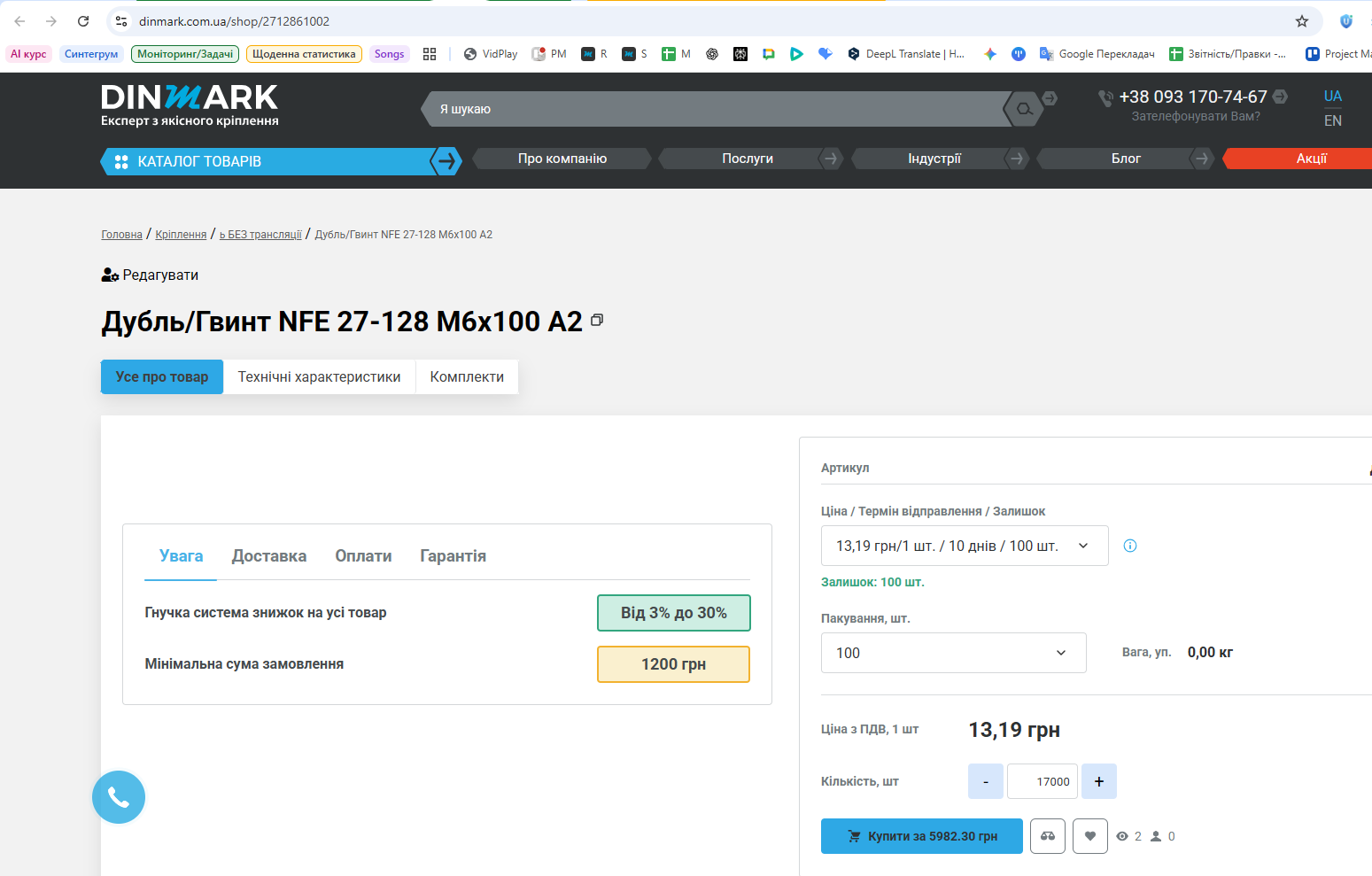This screenshot has width=1372, height=876.
Task: Click the copy icon next to product title
Action: [597, 320]
